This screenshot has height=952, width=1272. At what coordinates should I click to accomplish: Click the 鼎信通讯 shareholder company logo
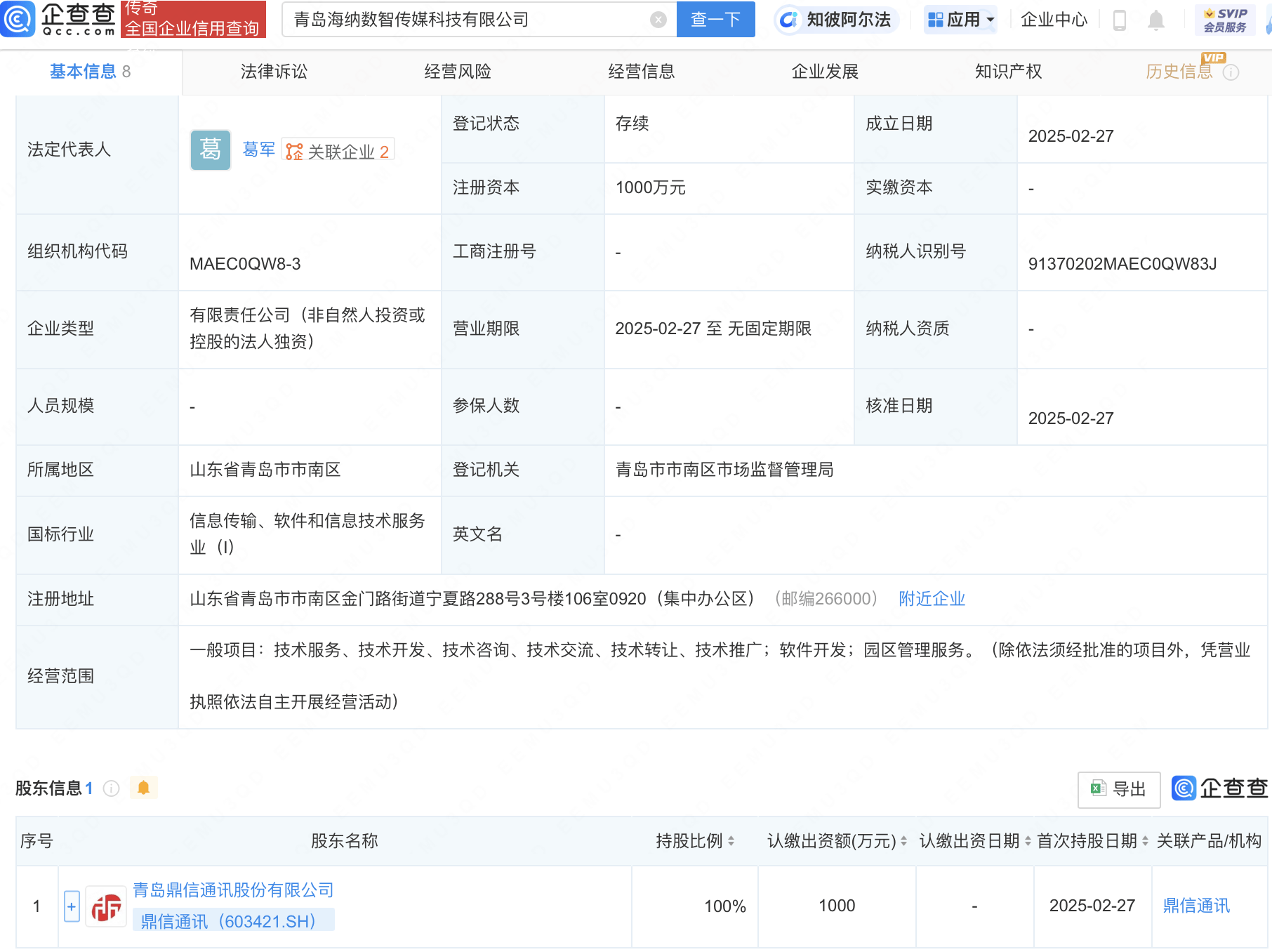[106, 906]
